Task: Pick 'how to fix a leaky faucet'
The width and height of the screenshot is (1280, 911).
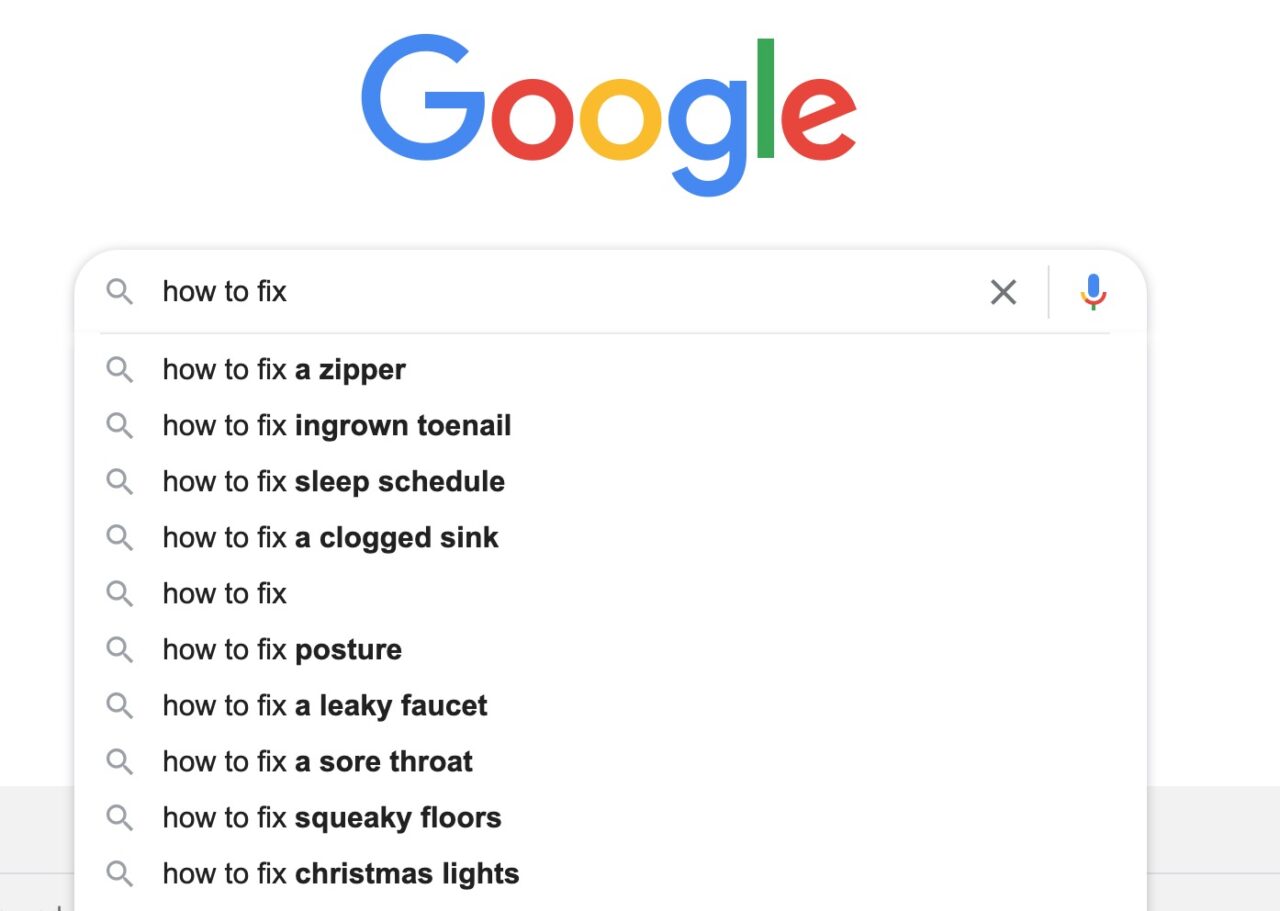Action: point(610,706)
